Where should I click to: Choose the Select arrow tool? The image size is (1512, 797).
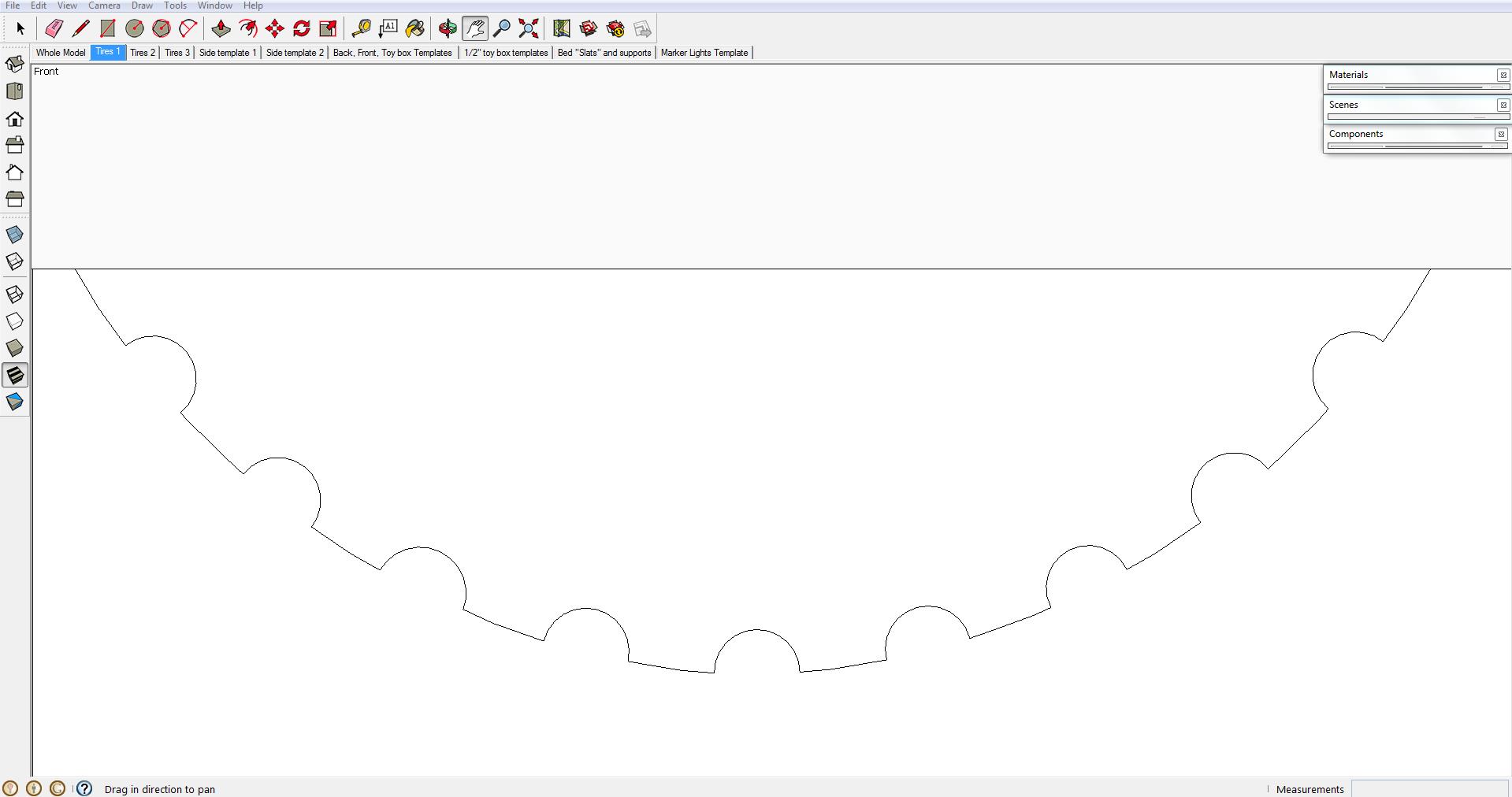click(x=20, y=29)
